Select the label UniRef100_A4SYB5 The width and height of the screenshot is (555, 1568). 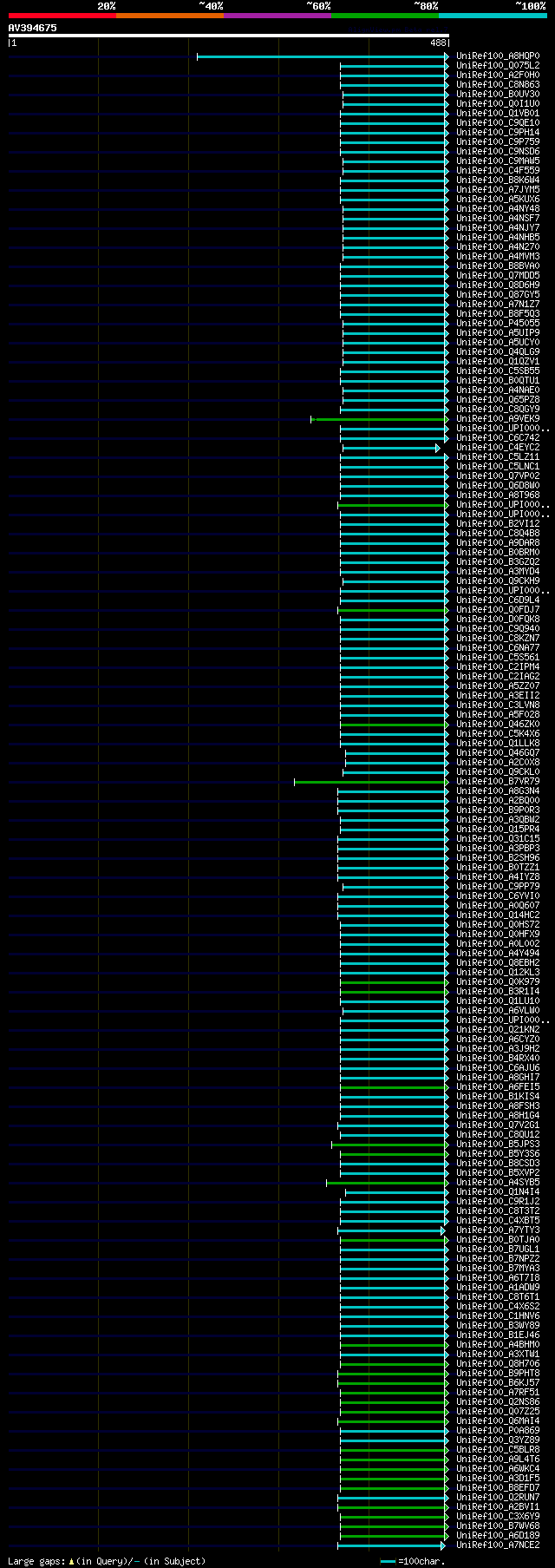coord(498,1183)
